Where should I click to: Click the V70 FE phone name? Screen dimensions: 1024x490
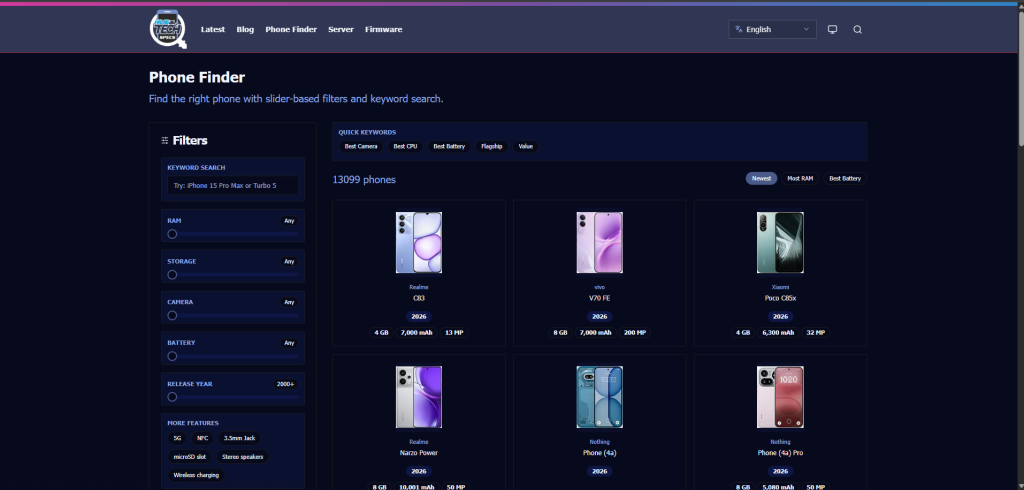tap(600, 298)
